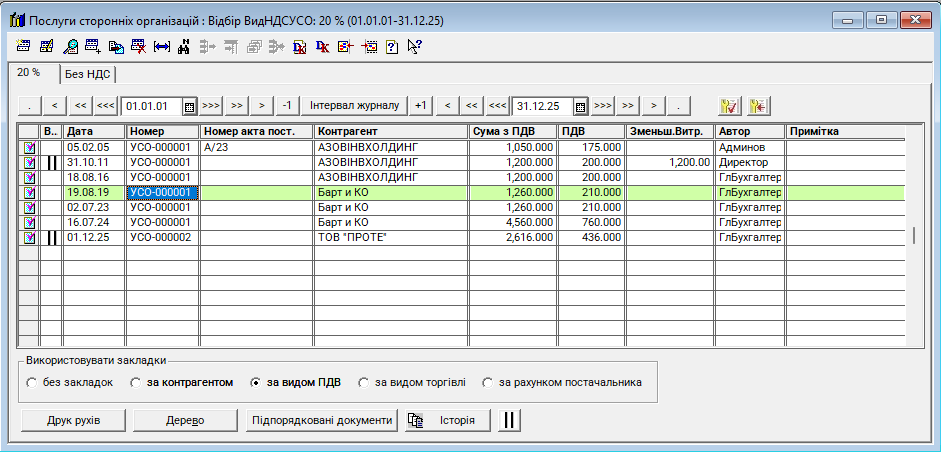
Task: Click the copy document toolbar icon
Action: pos(116,46)
